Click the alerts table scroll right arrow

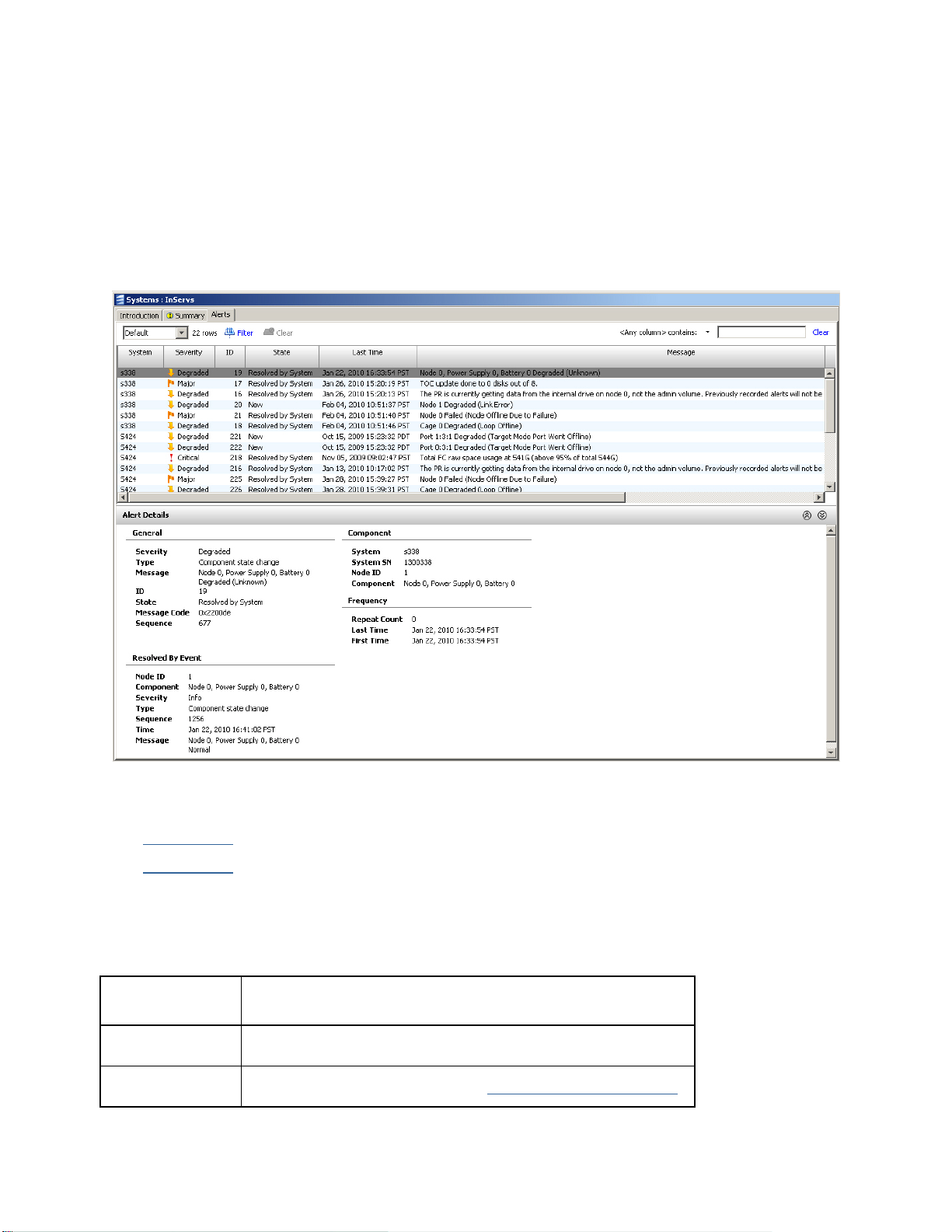coord(819,497)
